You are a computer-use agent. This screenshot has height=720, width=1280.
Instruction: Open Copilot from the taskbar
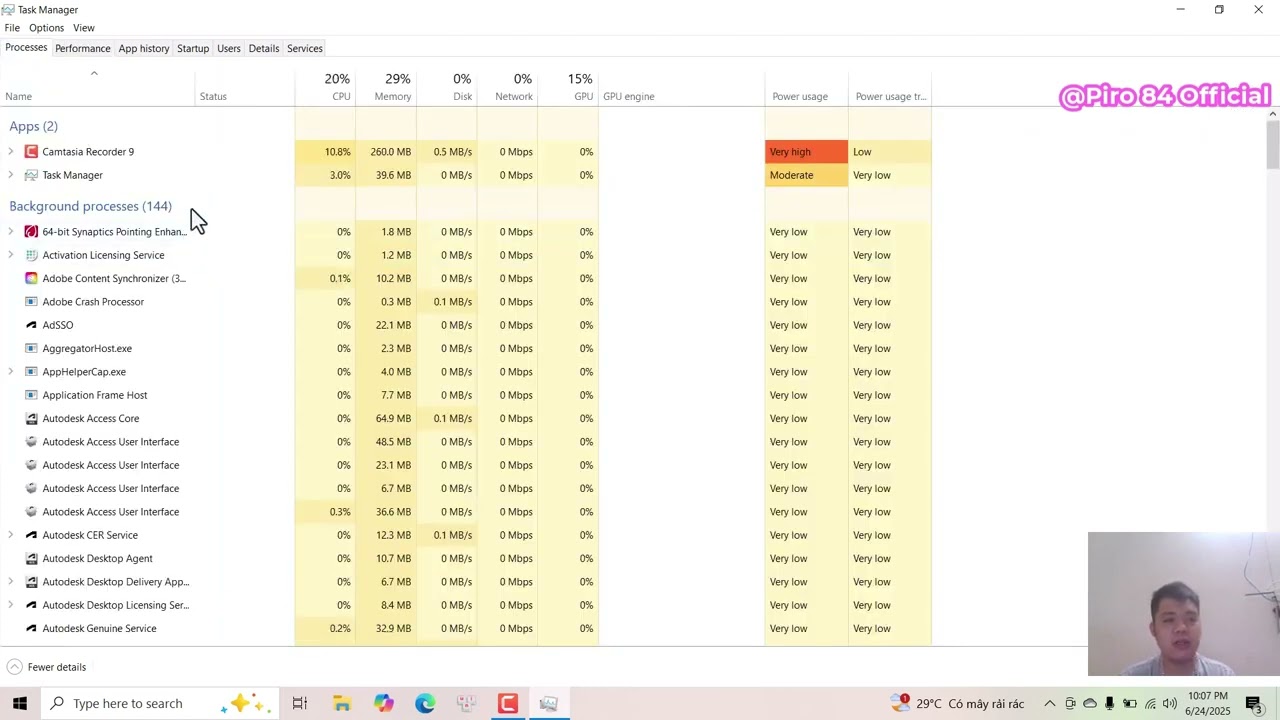tap(384, 703)
